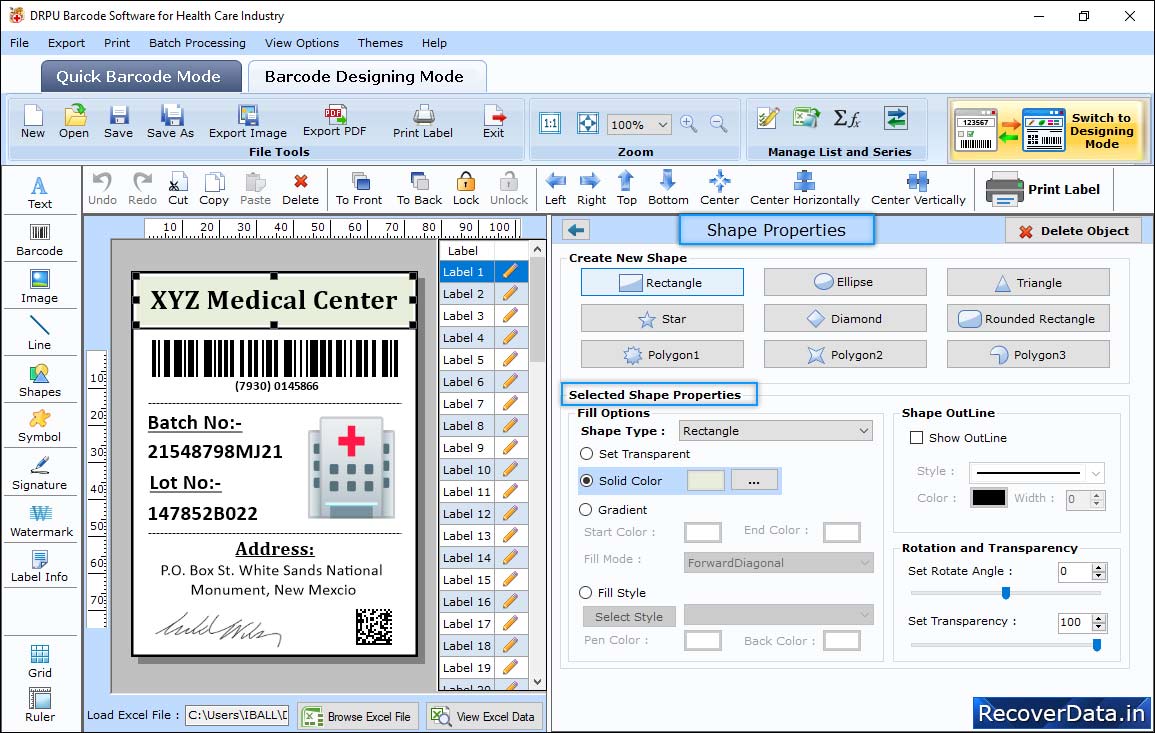Click the Undo icon
Viewport: 1155px width, 733px height.
tap(102, 189)
